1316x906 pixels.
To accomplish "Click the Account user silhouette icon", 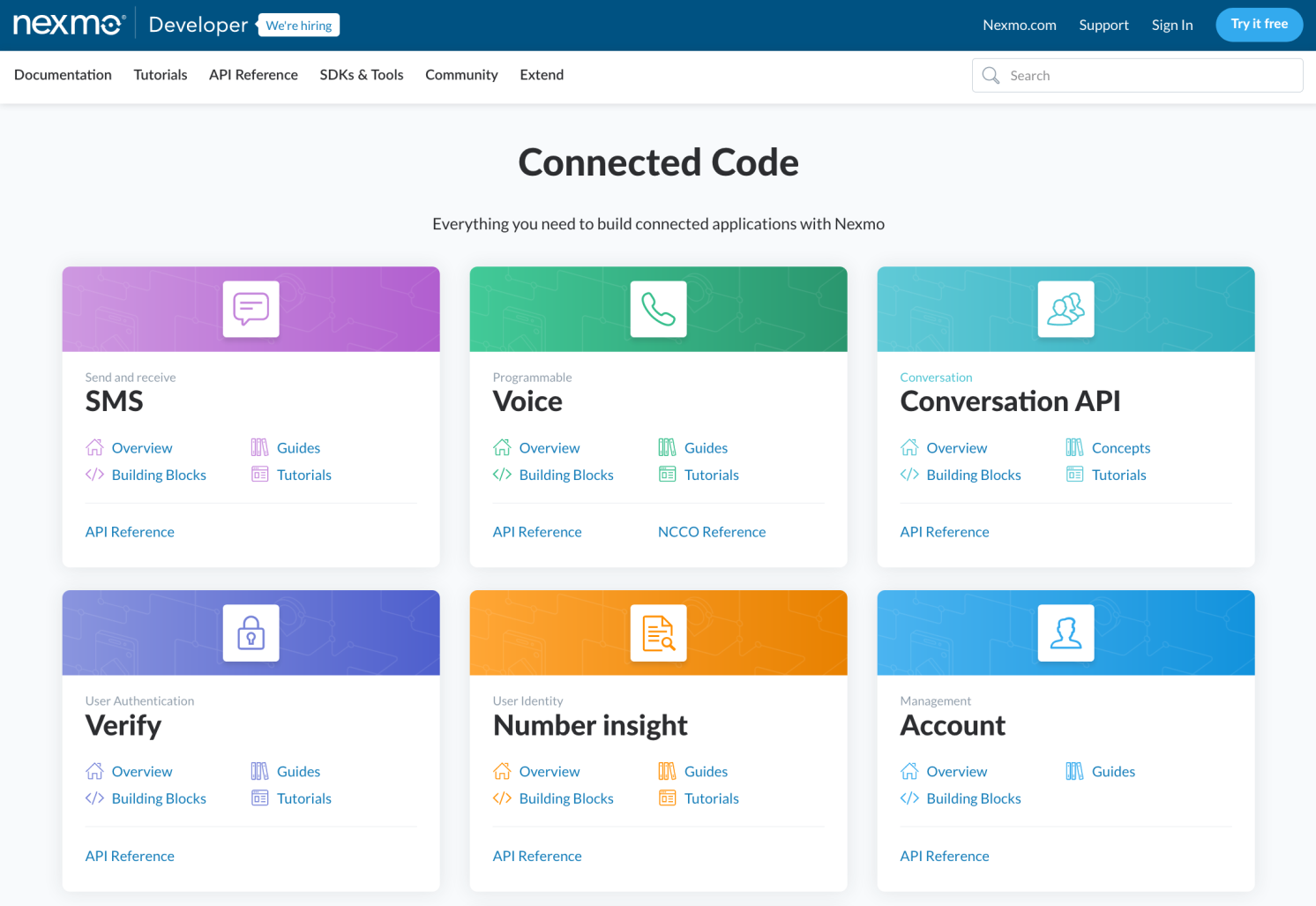I will [x=1066, y=633].
